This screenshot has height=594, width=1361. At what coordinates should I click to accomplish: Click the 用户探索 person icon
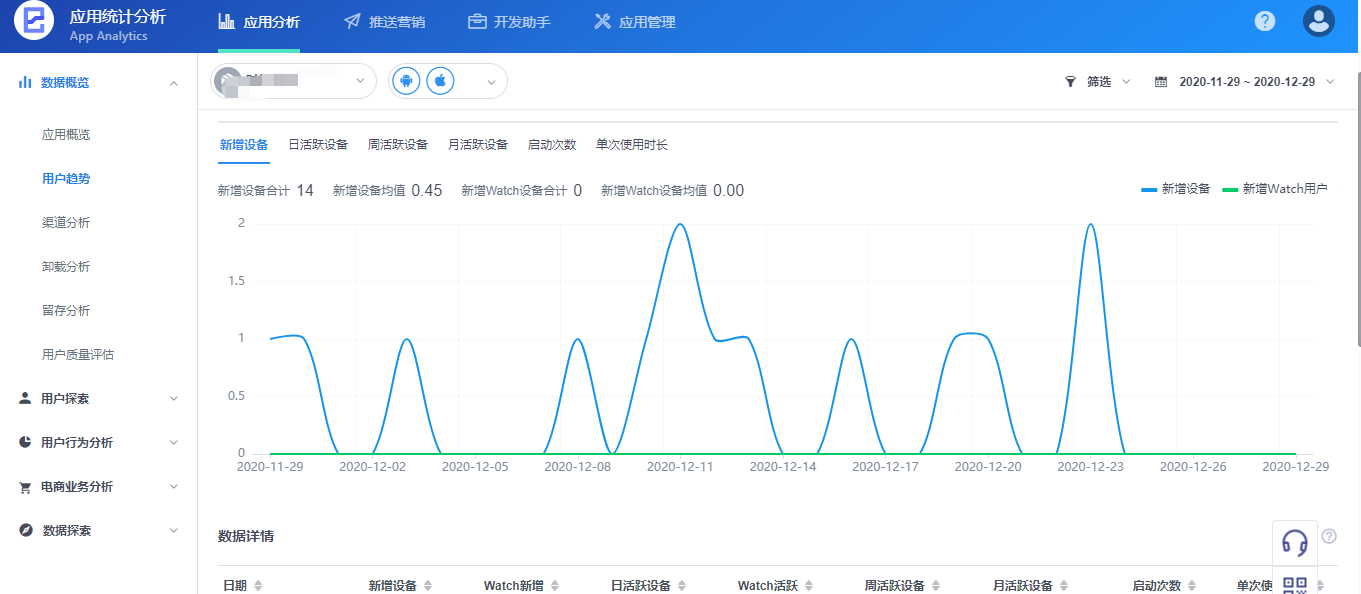click(x=26, y=398)
